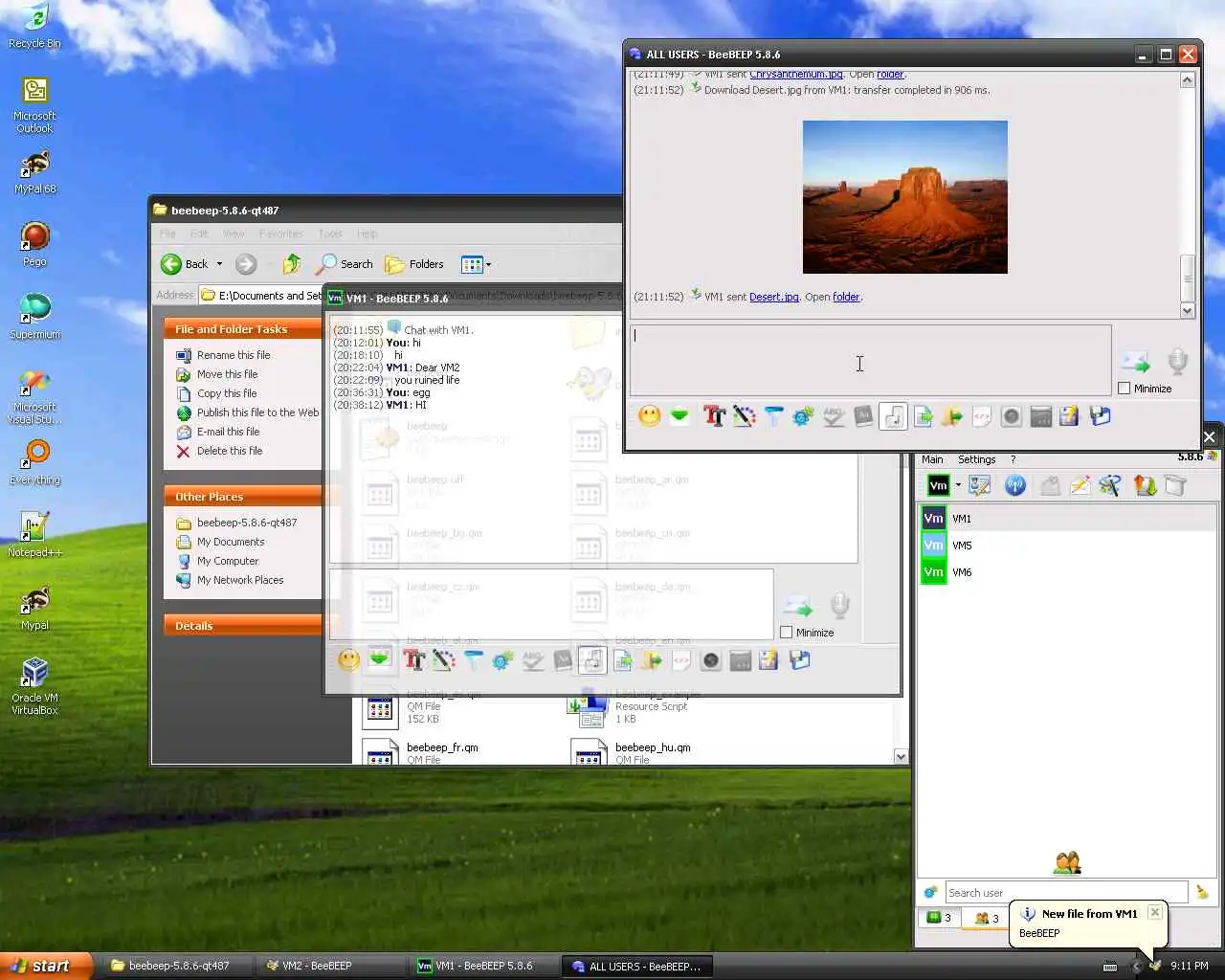Click E-mail this file in Explorer tasks
1225x980 pixels.
point(228,432)
